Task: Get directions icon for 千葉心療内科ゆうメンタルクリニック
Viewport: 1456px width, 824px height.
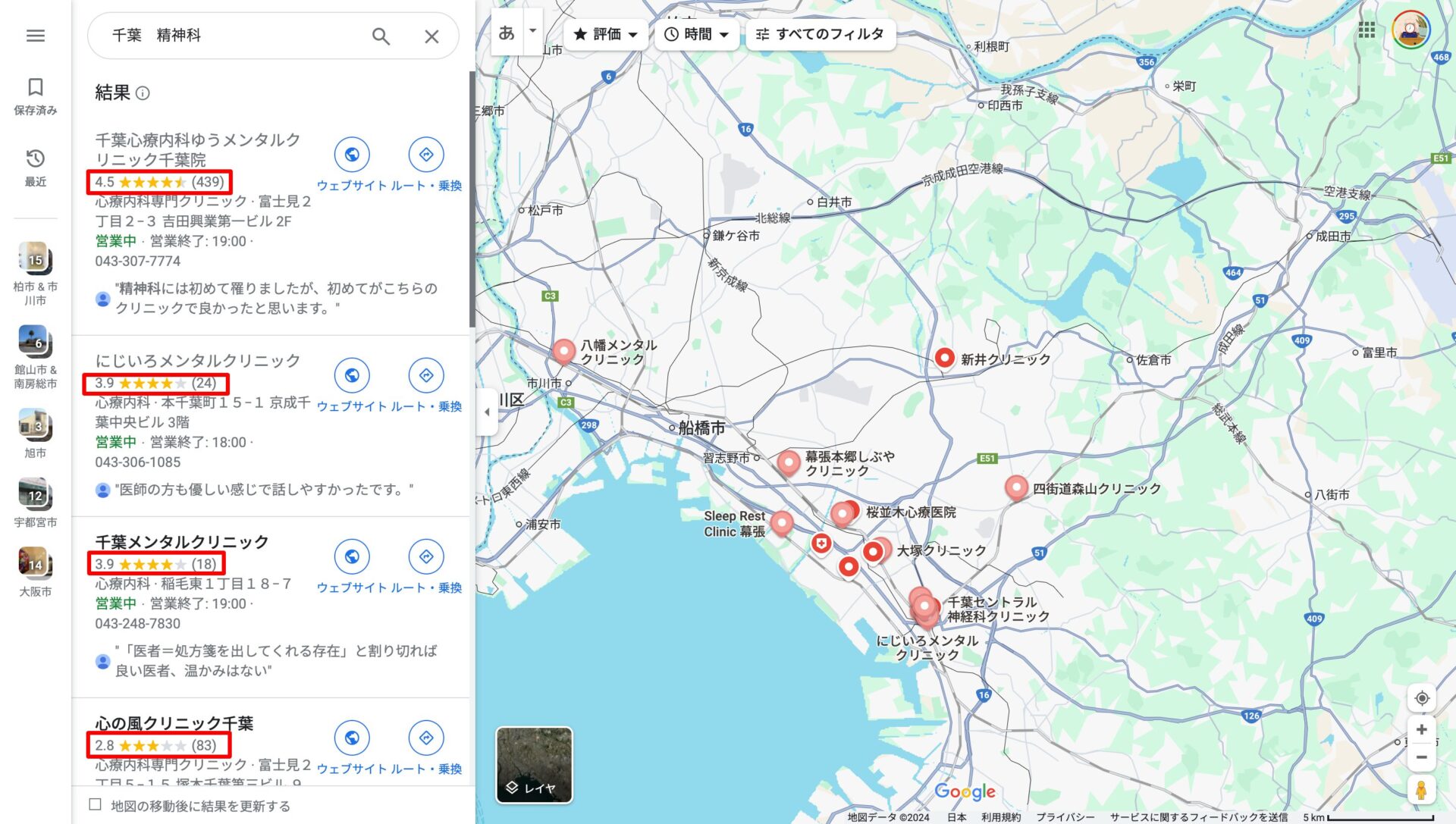Action: click(426, 155)
